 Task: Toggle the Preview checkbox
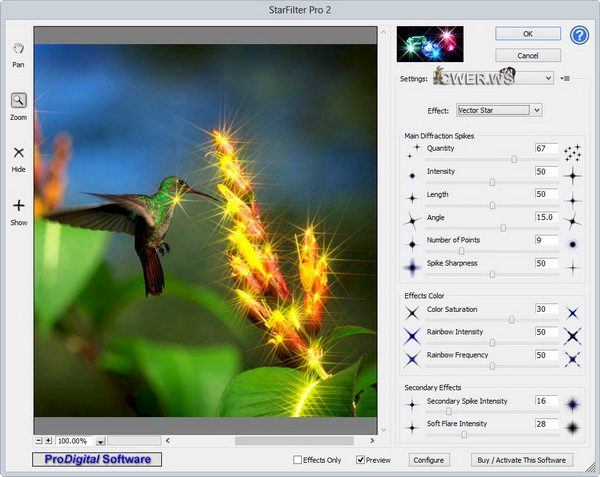pyautogui.click(x=361, y=460)
